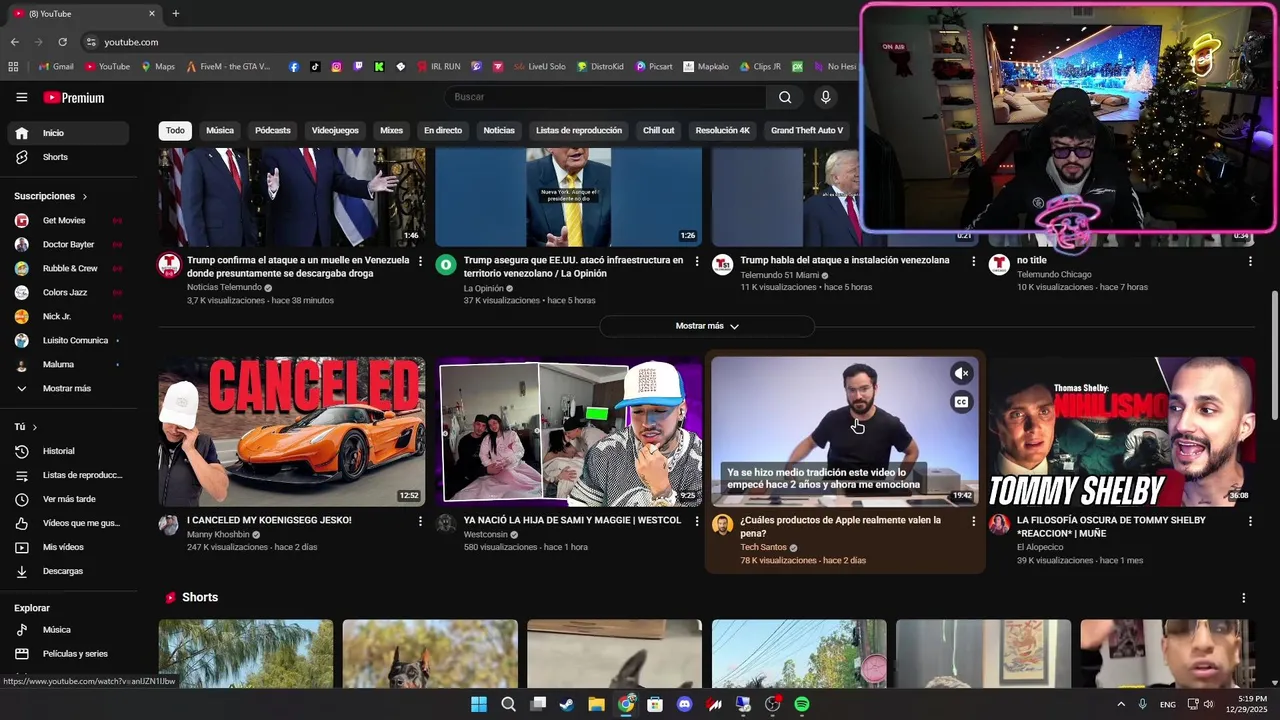The height and width of the screenshot is (720, 1280).
Task: Click the YouTube search input field
Action: coord(605,97)
